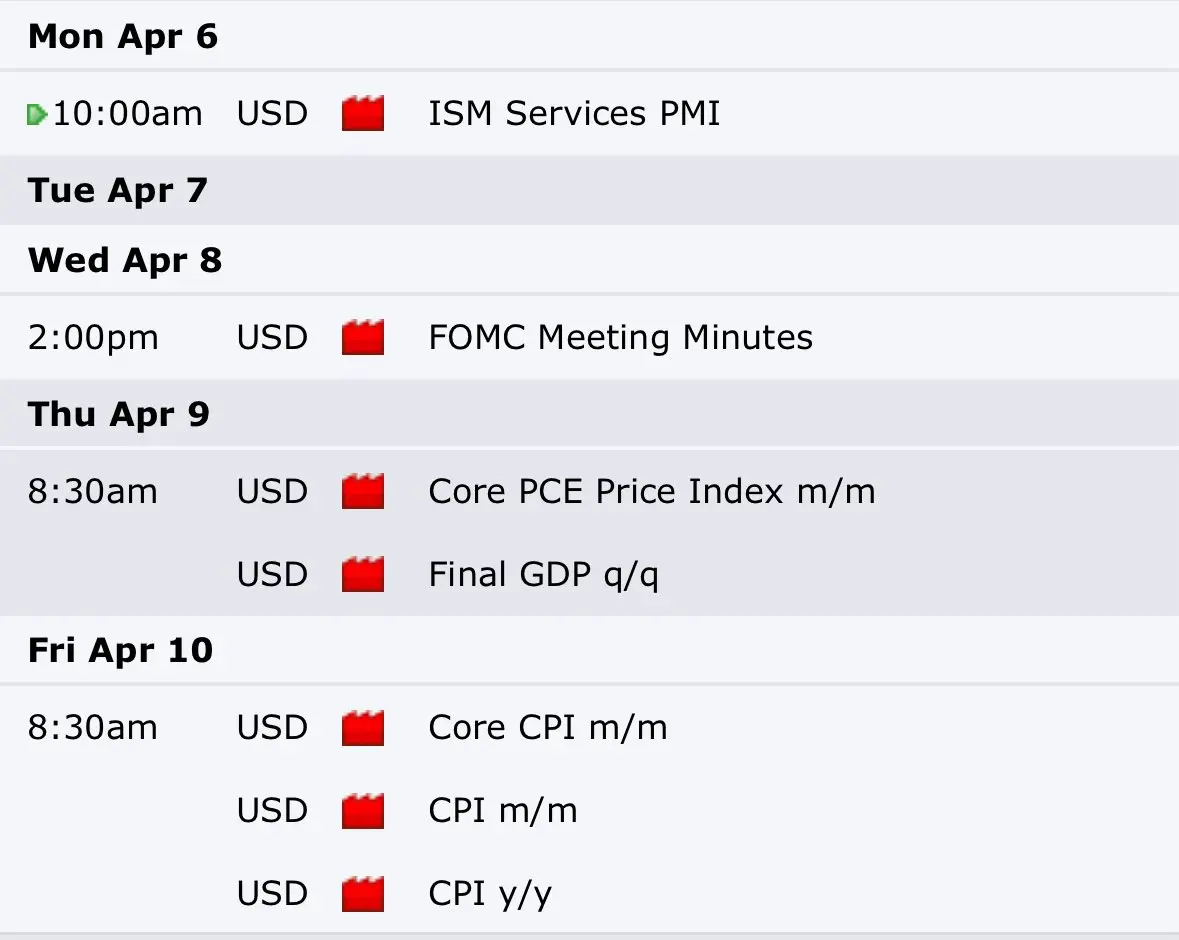Click USD currency label for FOMC Minutes
The width and height of the screenshot is (1179, 940).
click(272, 338)
